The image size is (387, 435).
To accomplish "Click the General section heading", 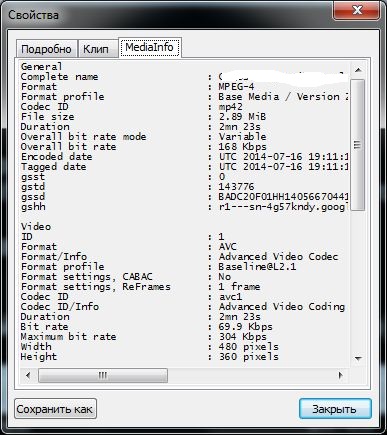I will (41, 67).
